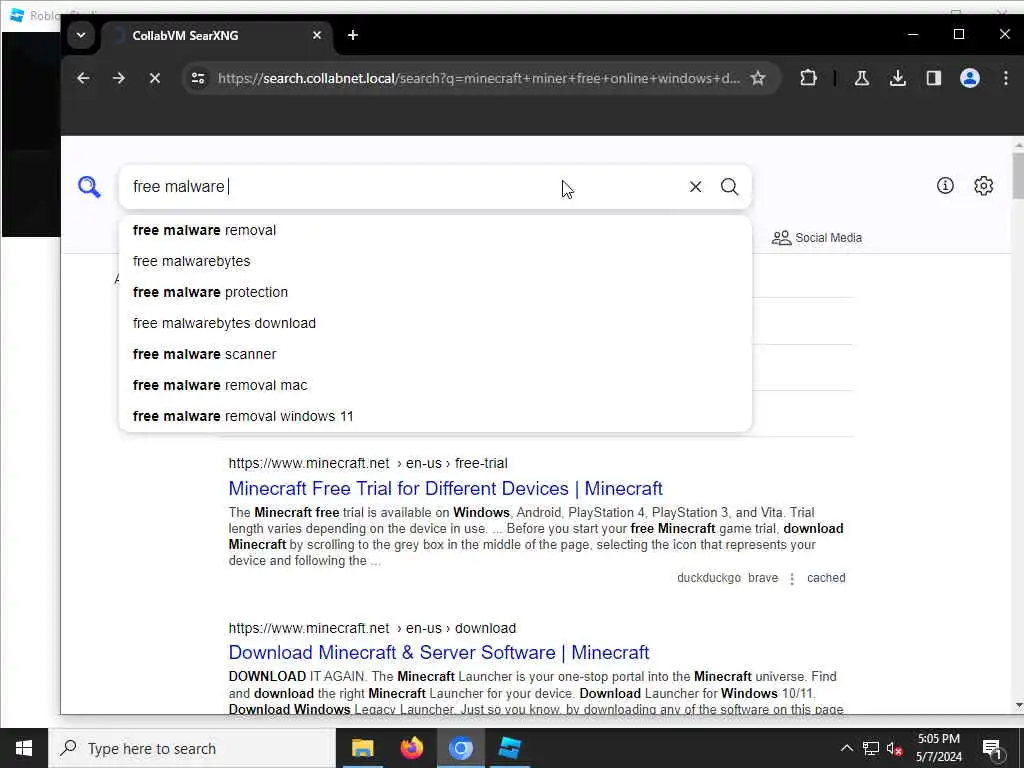Click Chrome icon in taskbar

tap(460, 748)
